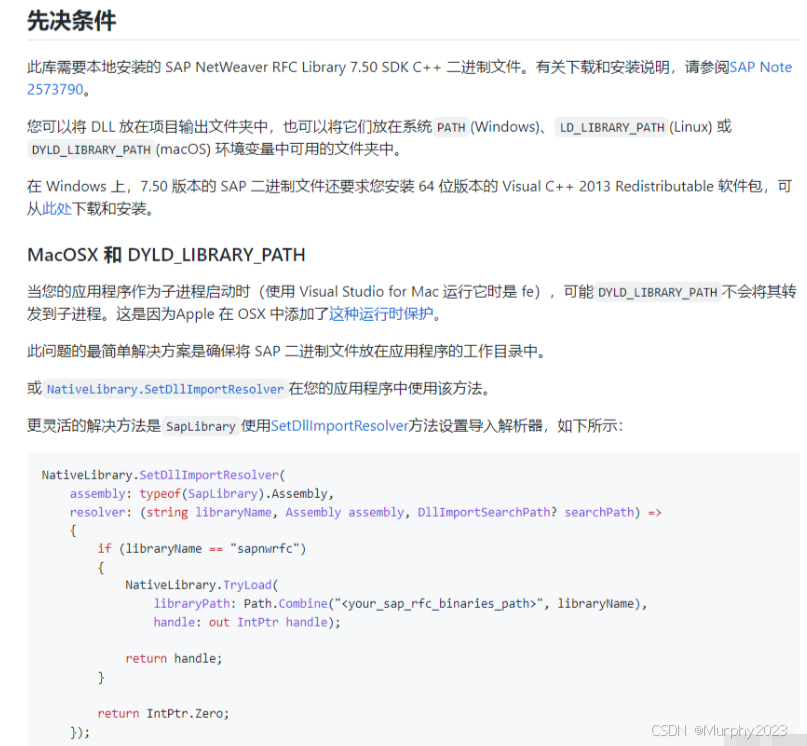Select the 先决条件 heading
The image size is (807, 746).
[71, 21]
